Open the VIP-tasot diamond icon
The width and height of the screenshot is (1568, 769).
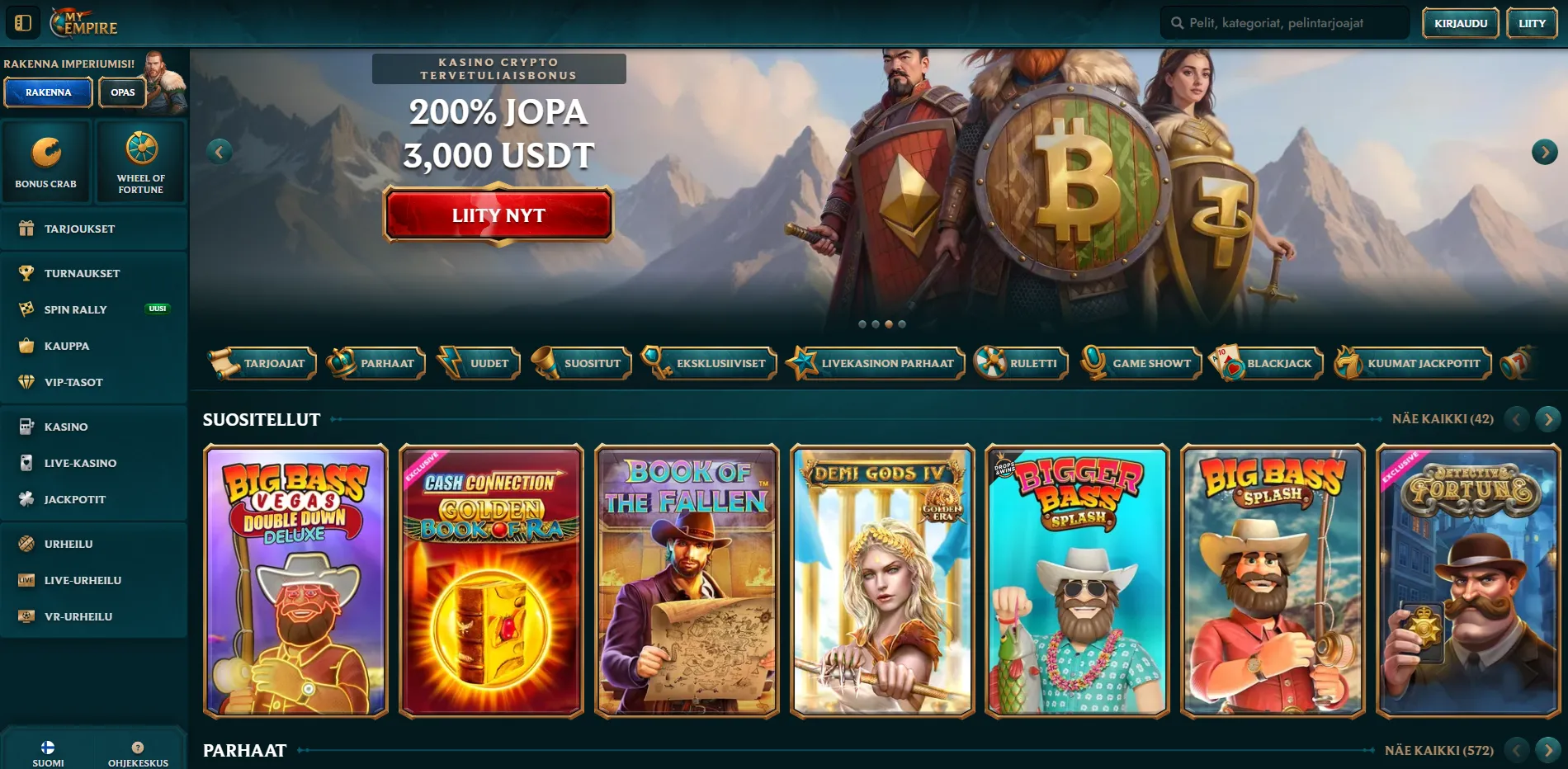pos(26,382)
